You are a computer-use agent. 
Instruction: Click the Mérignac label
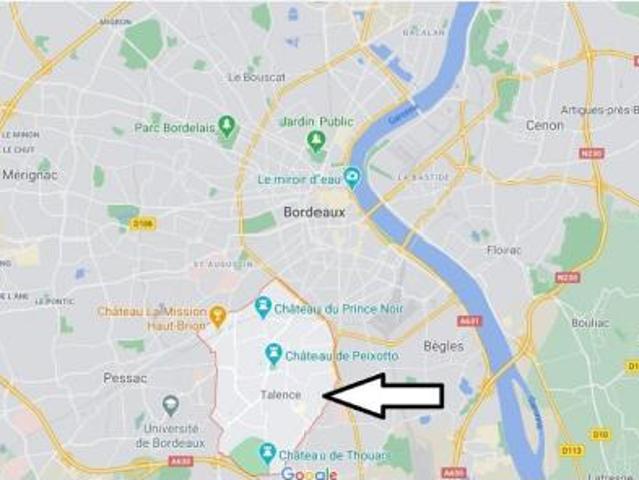pyautogui.click(x=30, y=176)
